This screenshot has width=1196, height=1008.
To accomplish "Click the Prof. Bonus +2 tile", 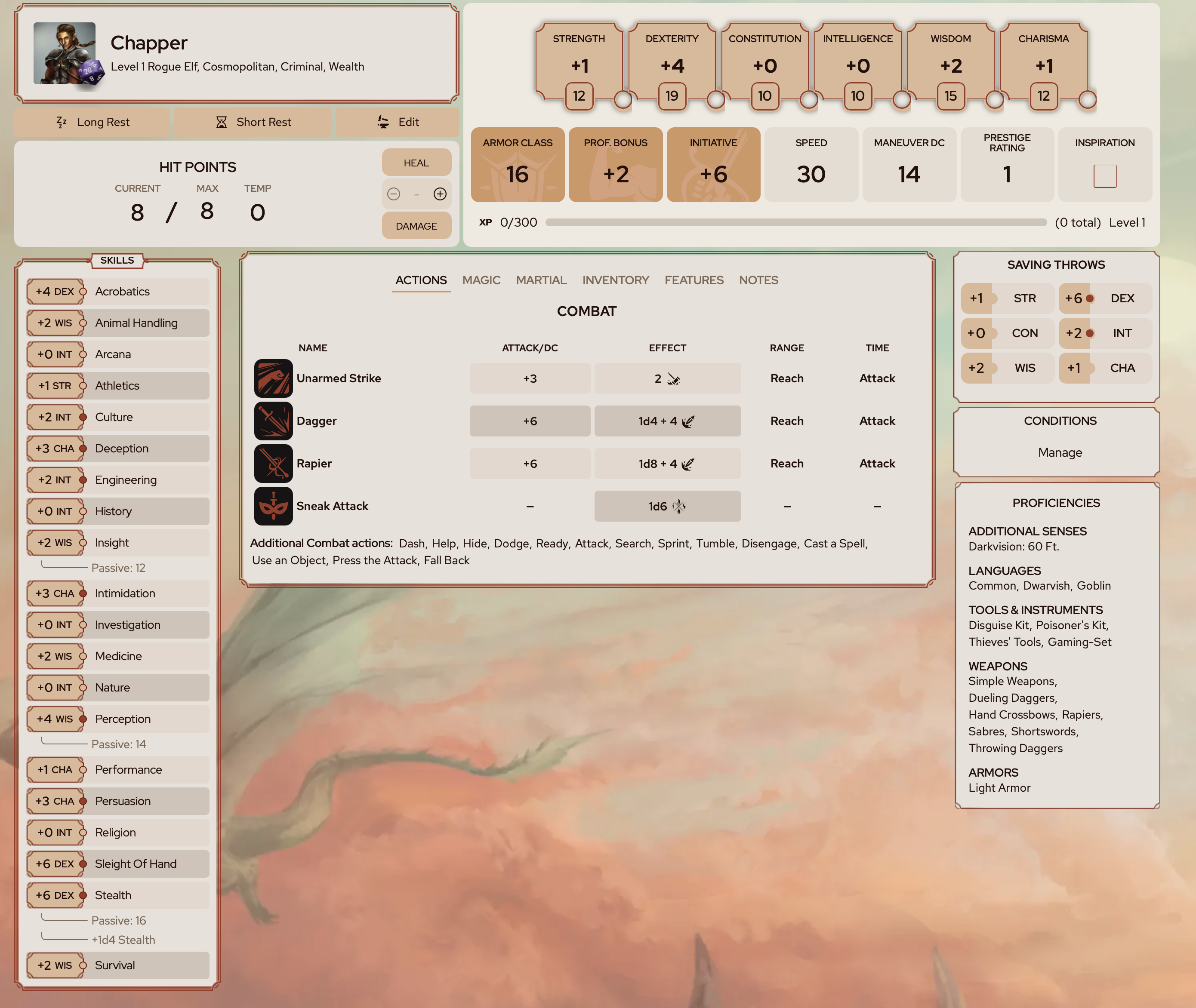I will tap(616, 165).
